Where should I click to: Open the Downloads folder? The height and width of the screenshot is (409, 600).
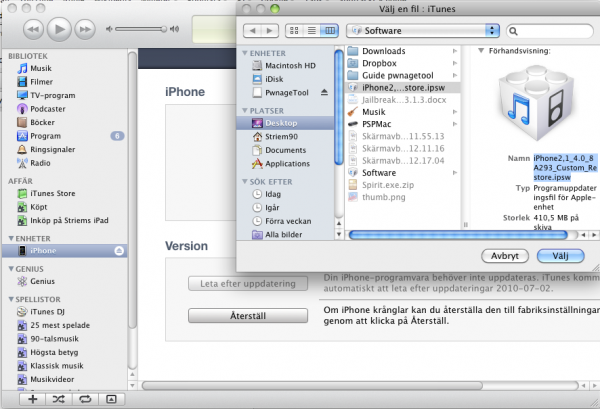(x=403, y=51)
